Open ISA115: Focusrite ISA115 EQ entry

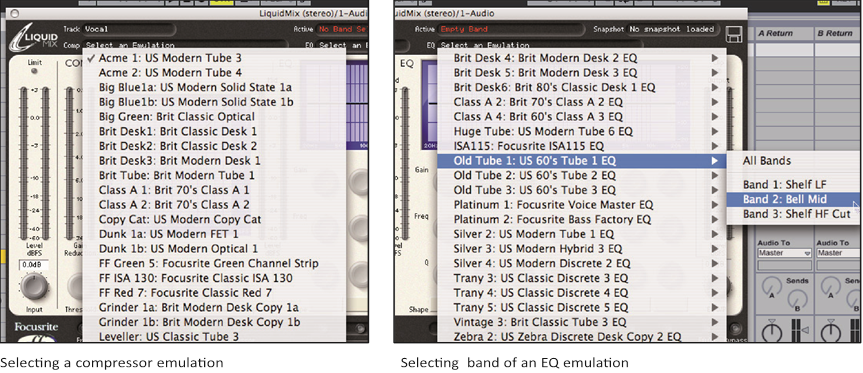[x=582, y=146]
